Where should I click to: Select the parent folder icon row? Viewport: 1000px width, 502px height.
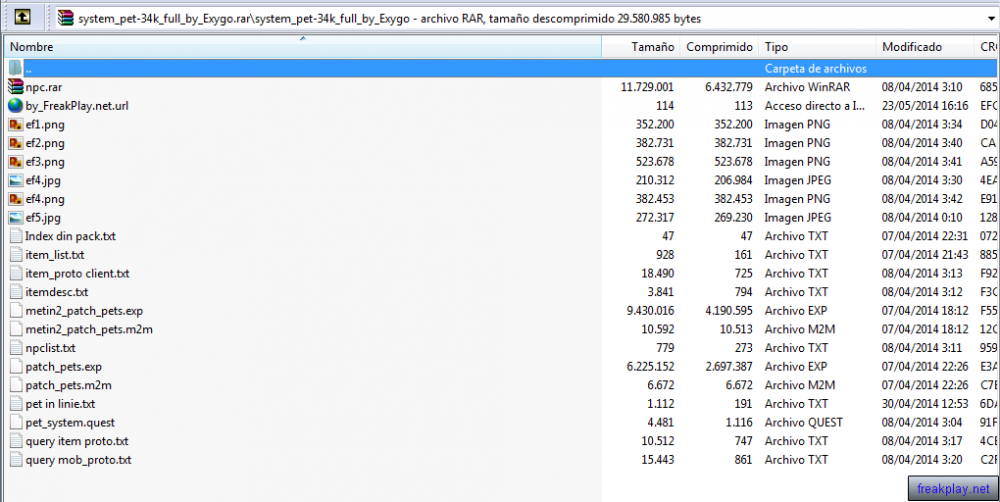pos(500,68)
